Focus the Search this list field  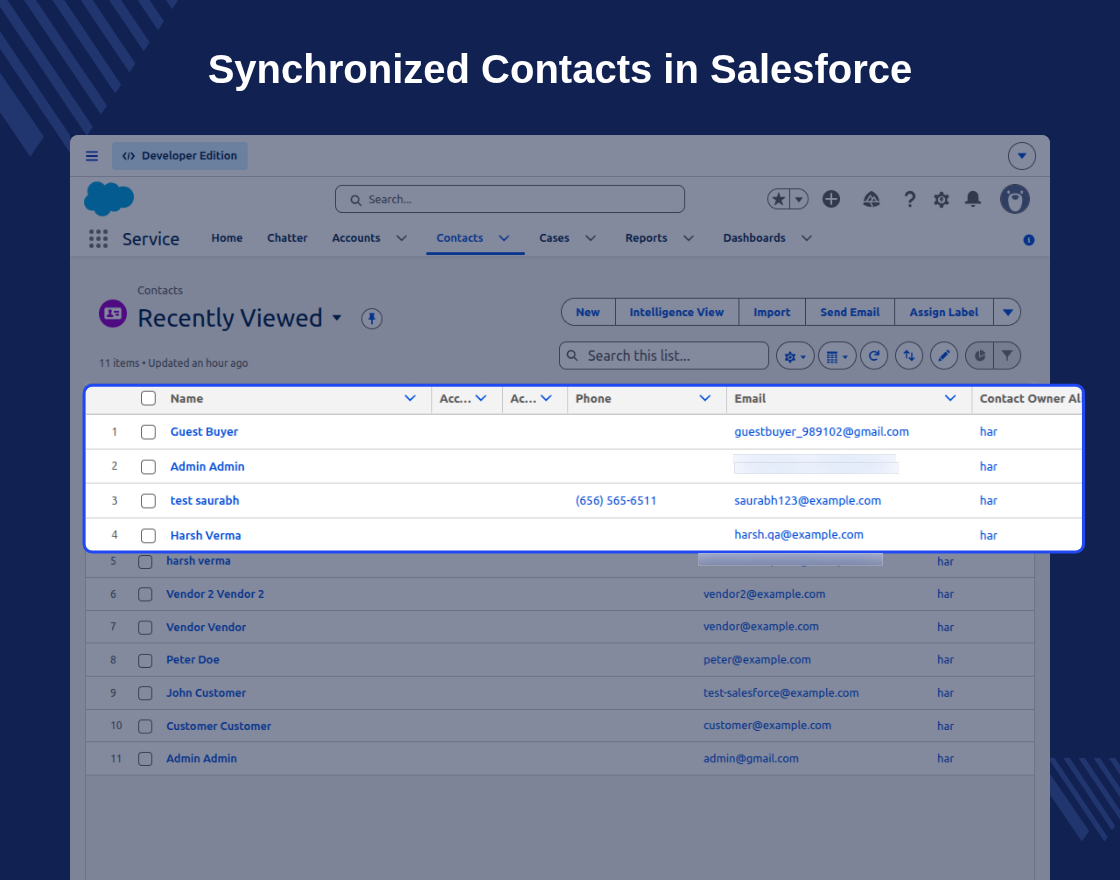click(664, 356)
